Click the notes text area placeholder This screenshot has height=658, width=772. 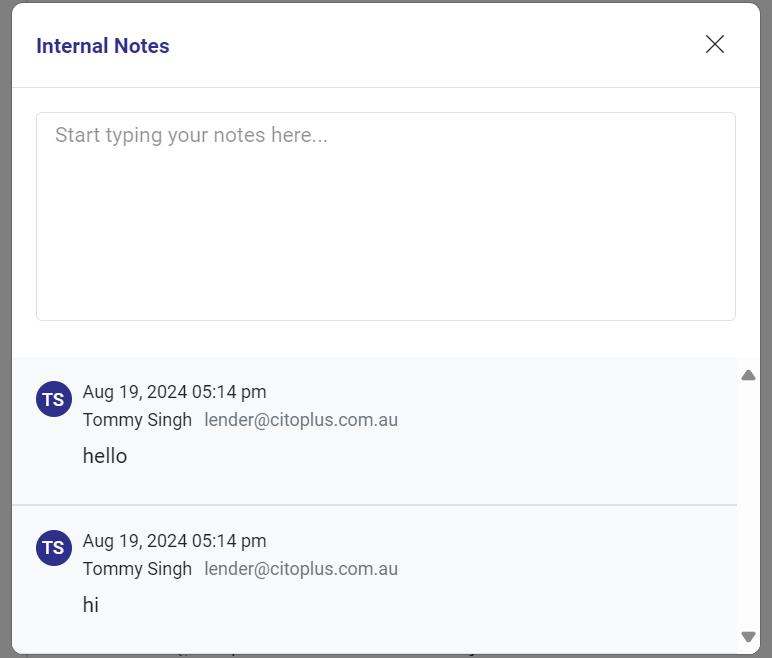[x=191, y=135]
